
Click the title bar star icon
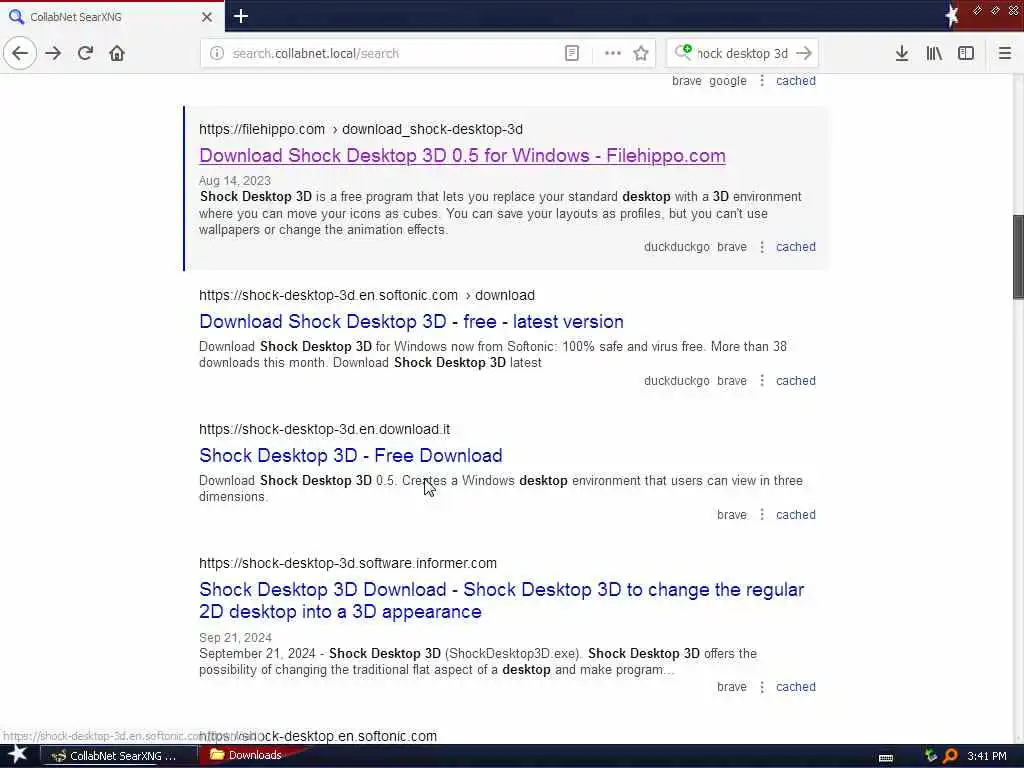(952, 16)
